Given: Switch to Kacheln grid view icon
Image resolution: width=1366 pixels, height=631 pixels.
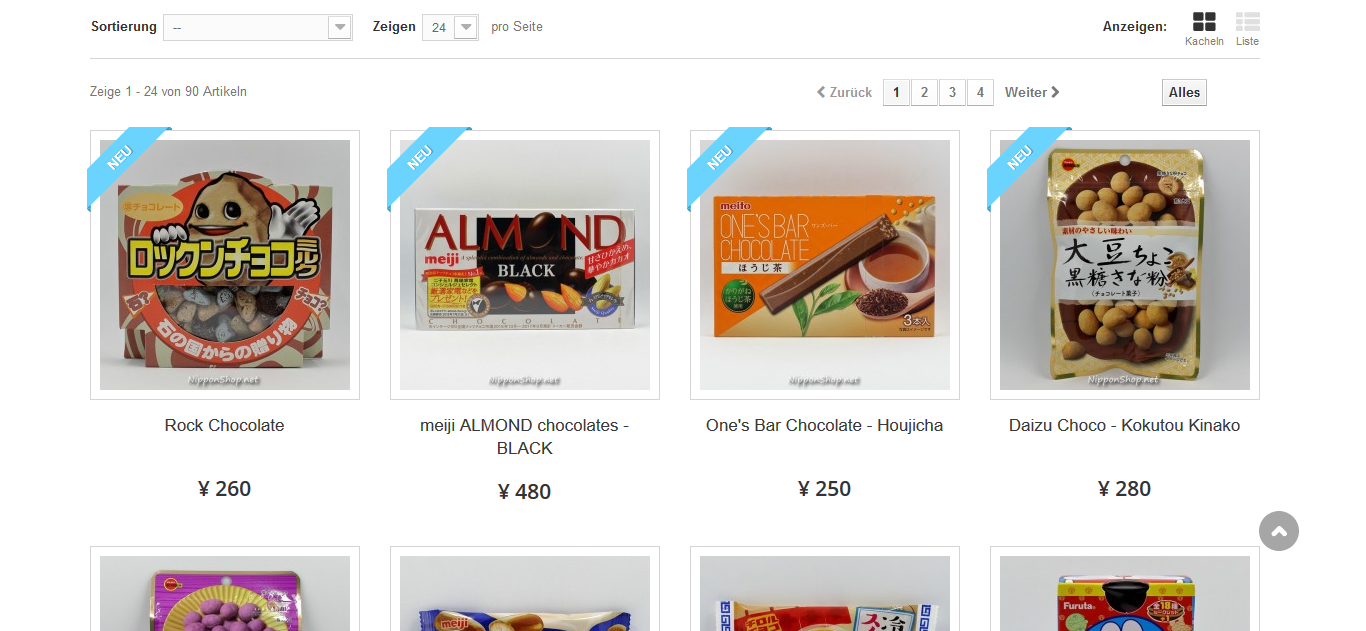Looking at the screenshot, I should point(1204,22).
